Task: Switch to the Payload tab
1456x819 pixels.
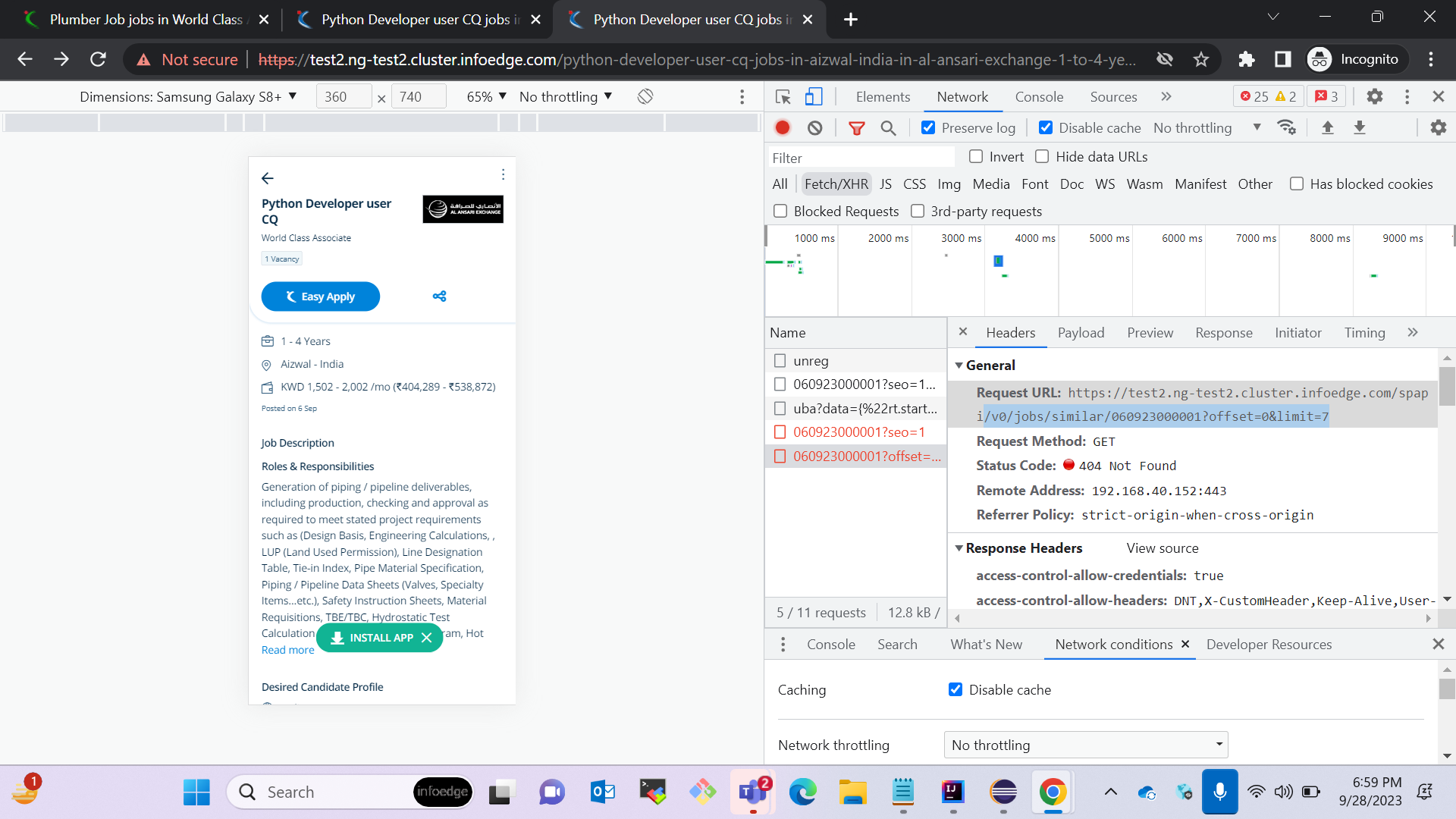Action: coord(1081,333)
